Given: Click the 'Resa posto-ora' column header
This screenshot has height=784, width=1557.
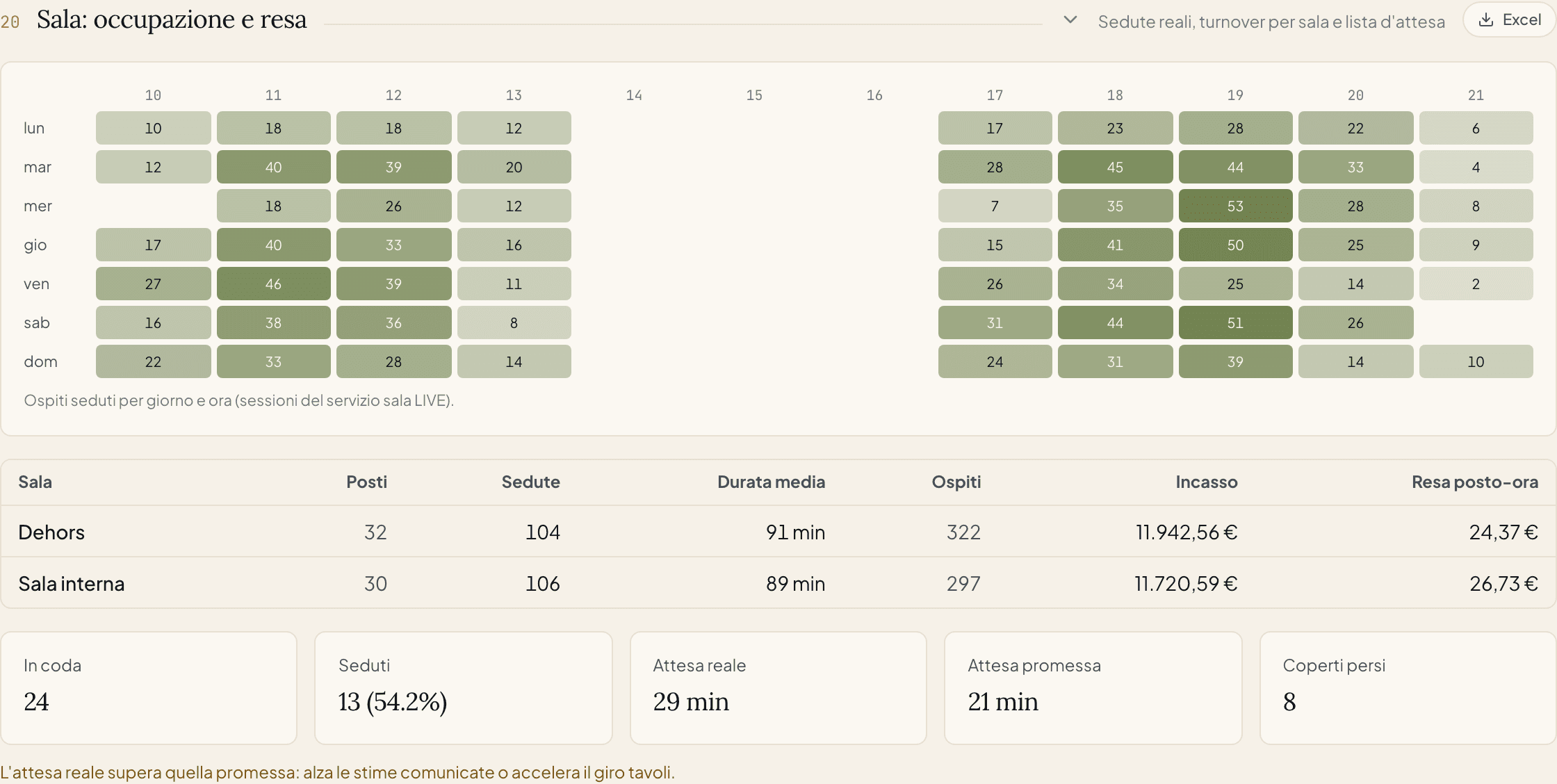Looking at the screenshot, I should point(1474,482).
